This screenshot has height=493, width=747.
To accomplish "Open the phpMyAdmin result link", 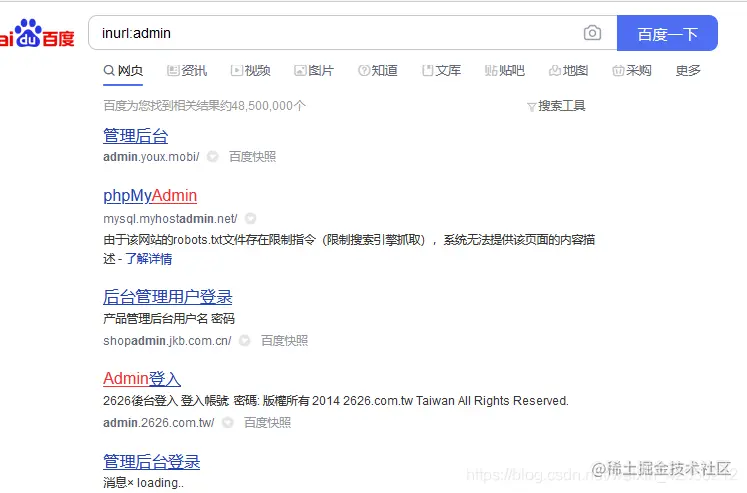I will (150, 195).
